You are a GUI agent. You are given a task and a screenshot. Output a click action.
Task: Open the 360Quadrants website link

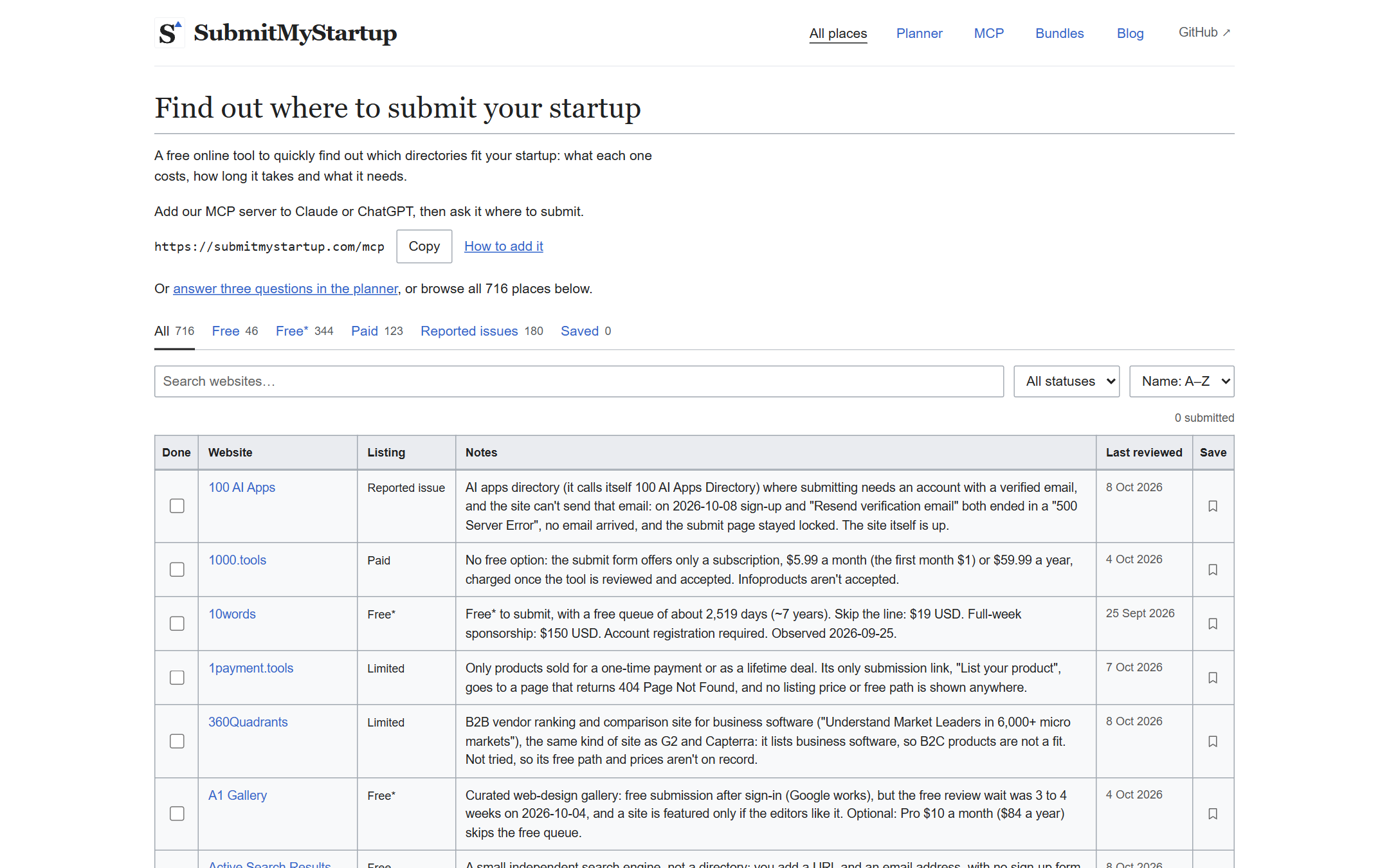248,722
